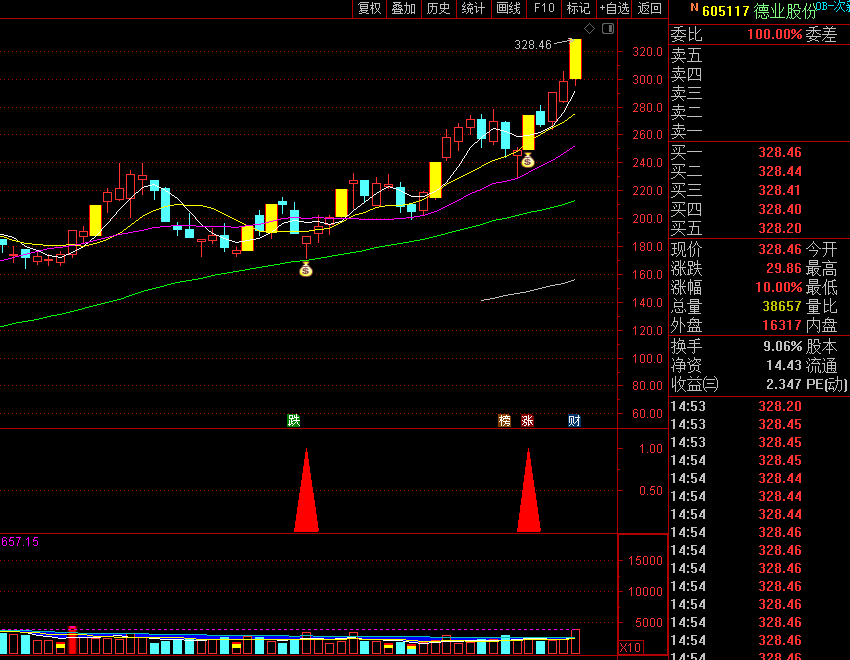Screen dimensions: 850x660
Task: Open the blue 财 marker on the chart
Action: (x=574, y=420)
